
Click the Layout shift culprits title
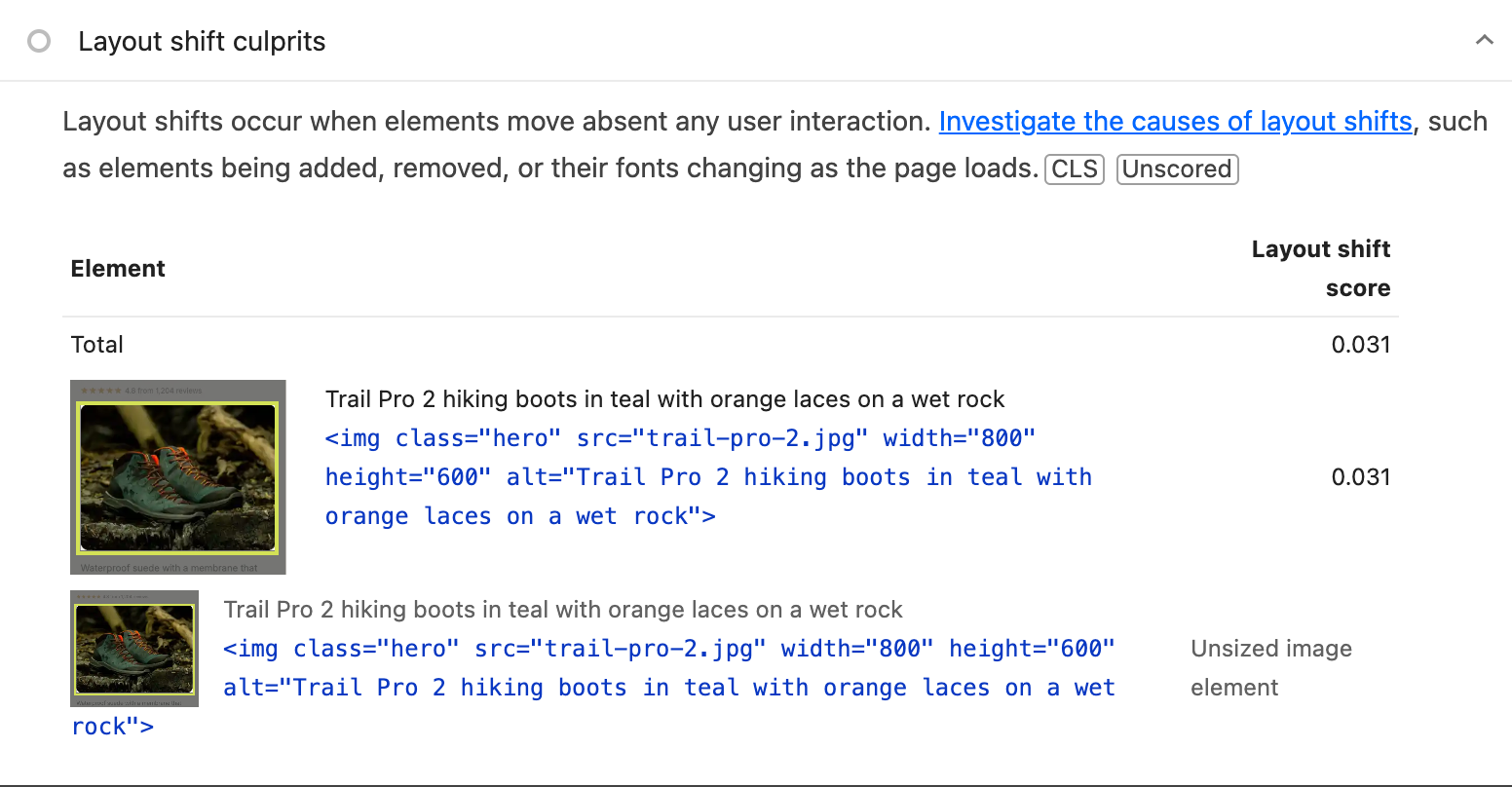coord(202,42)
